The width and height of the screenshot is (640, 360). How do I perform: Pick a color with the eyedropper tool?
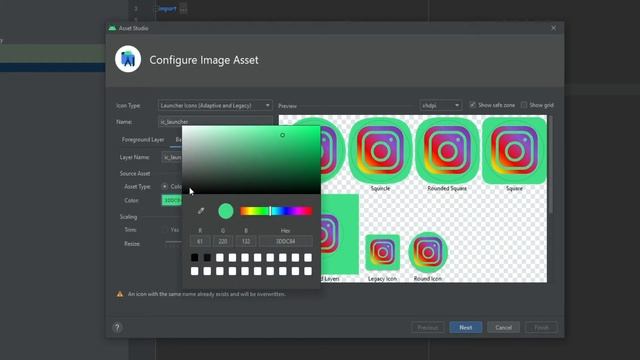[201, 211]
